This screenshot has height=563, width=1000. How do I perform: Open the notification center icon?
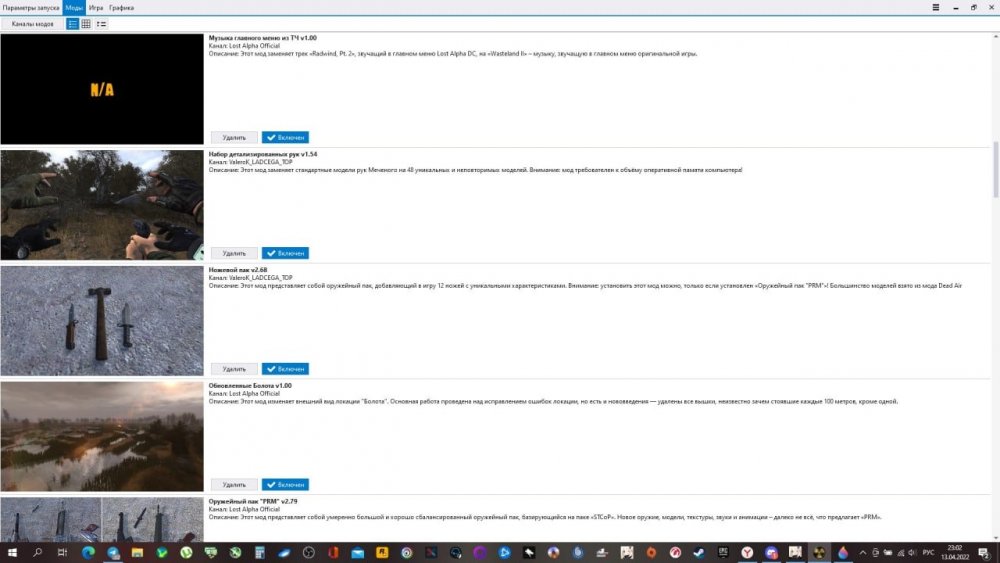coord(984,552)
